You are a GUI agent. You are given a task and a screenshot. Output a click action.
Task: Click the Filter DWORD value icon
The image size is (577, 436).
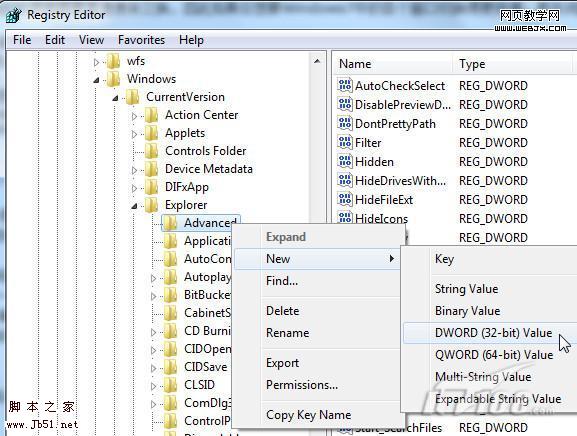click(345, 142)
